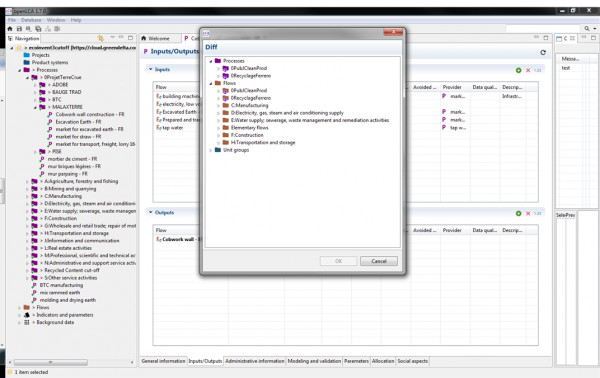Click the Product systems folder icon

click(x=27, y=62)
